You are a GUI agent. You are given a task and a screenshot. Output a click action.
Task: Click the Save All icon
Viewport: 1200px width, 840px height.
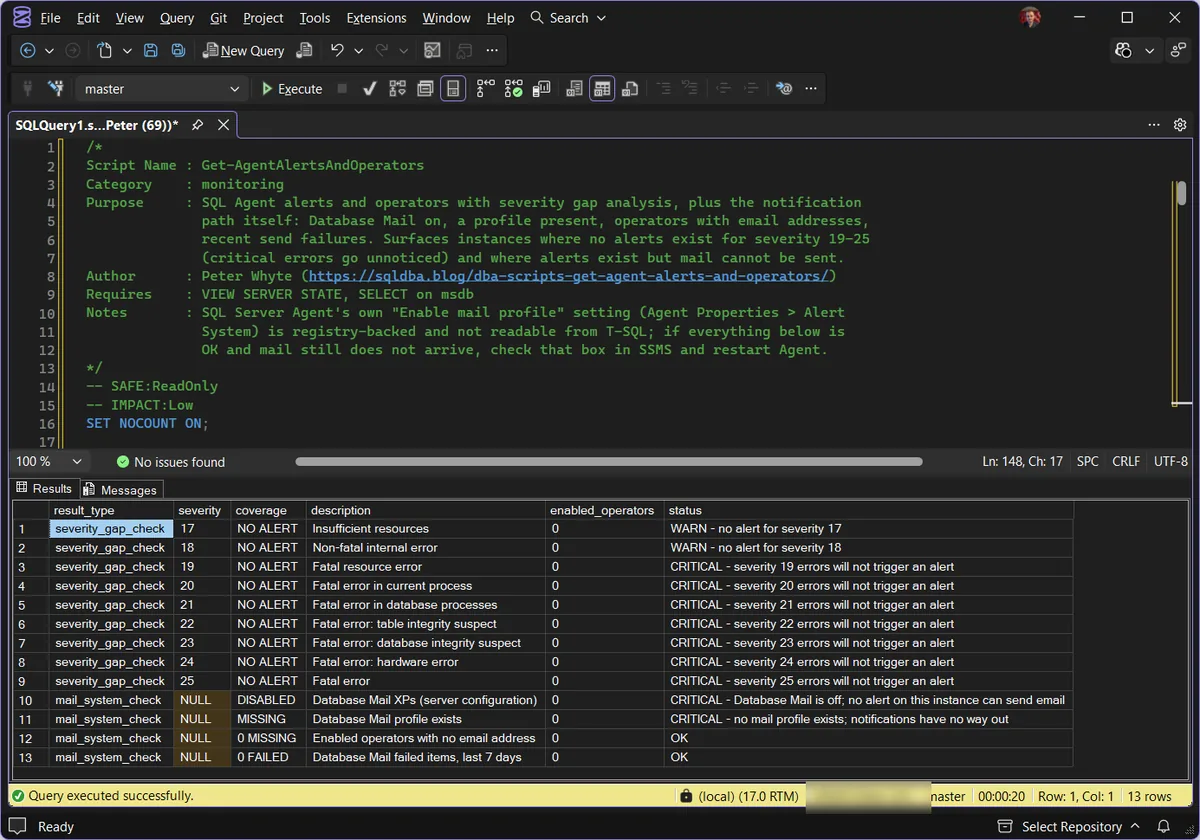(x=178, y=50)
